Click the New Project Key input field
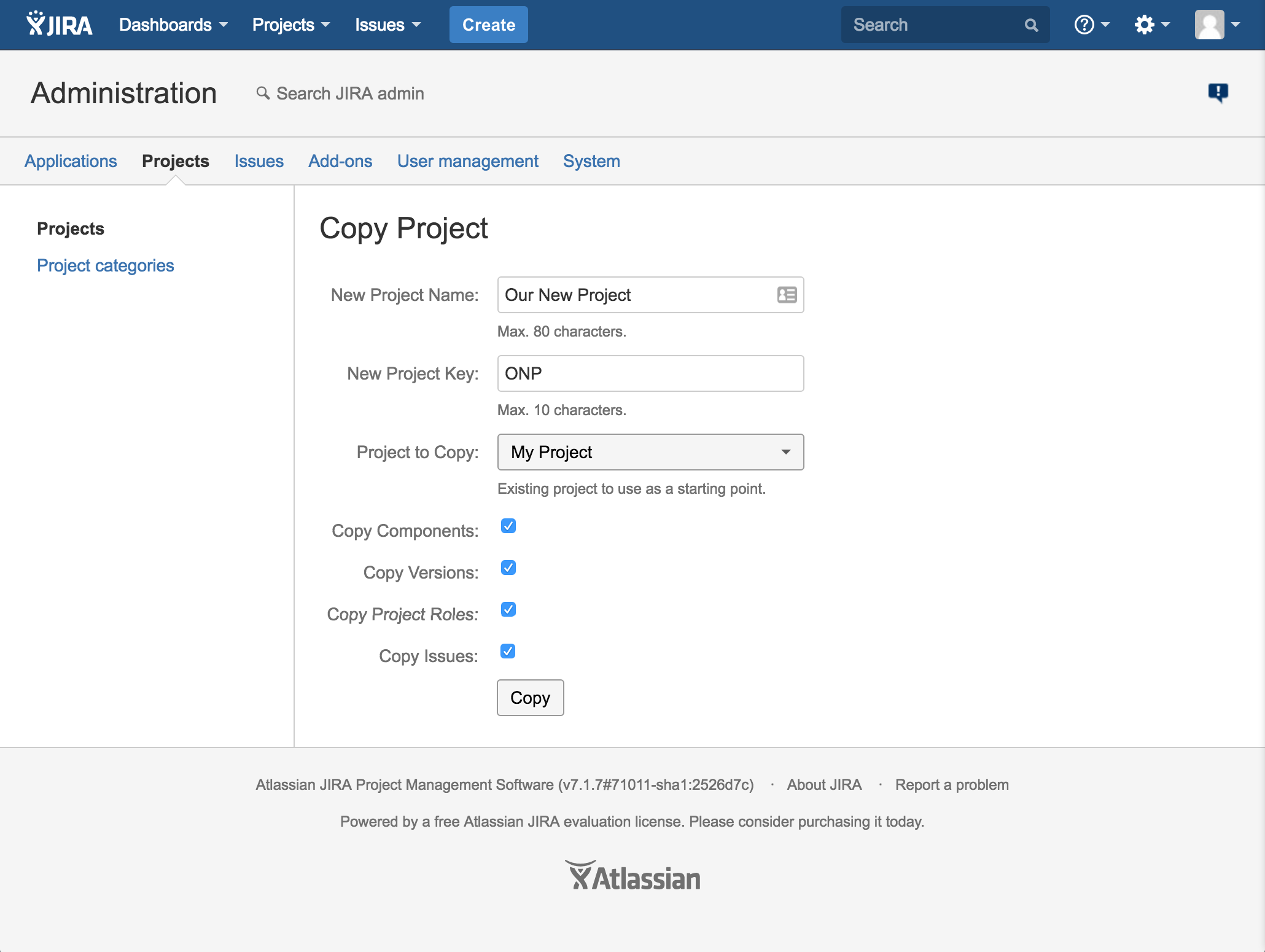The image size is (1265, 952). (x=651, y=373)
